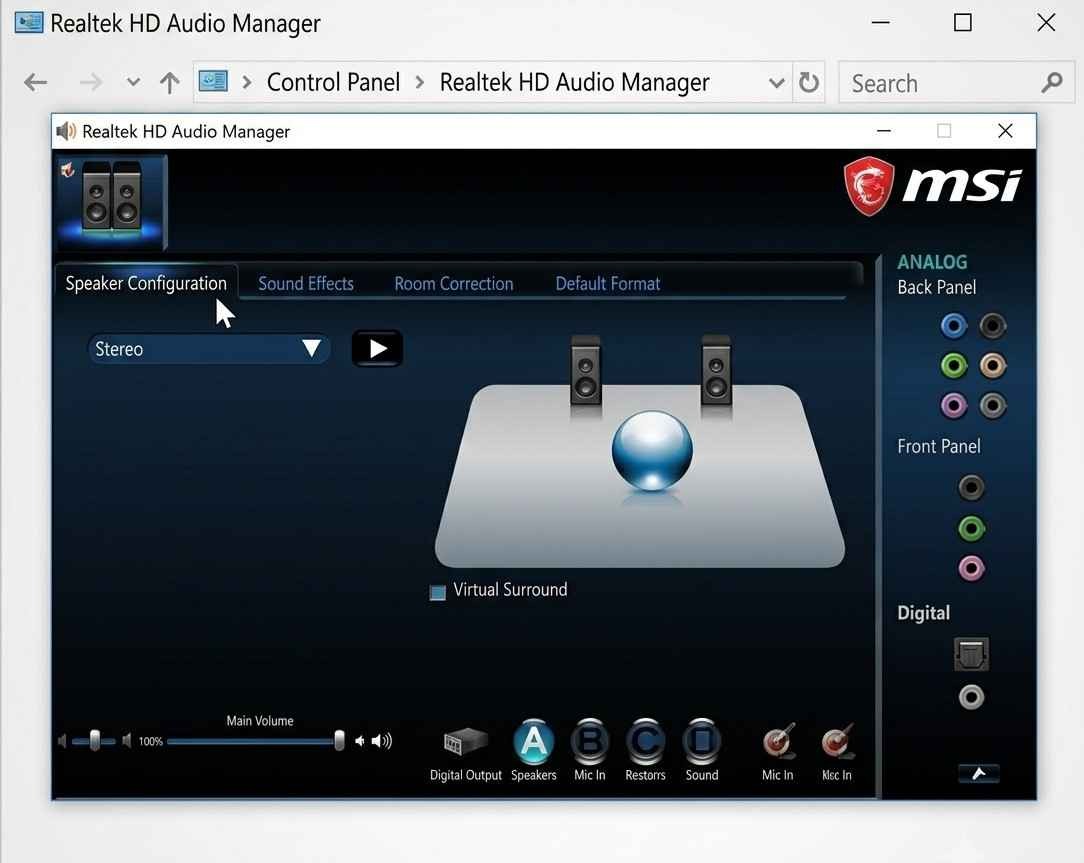Viewport: 1084px width, 863px height.
Task: Click the green Front Panel jack
Action: tap(971, 529)
